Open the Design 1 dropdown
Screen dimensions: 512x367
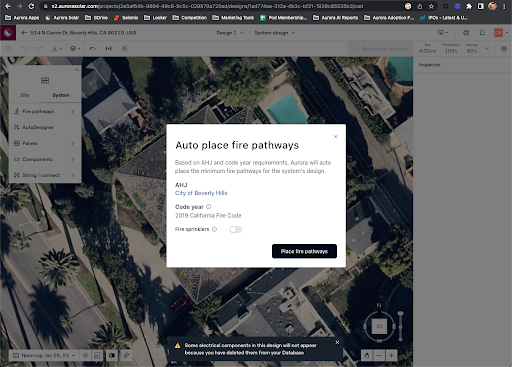pos(230,33)
